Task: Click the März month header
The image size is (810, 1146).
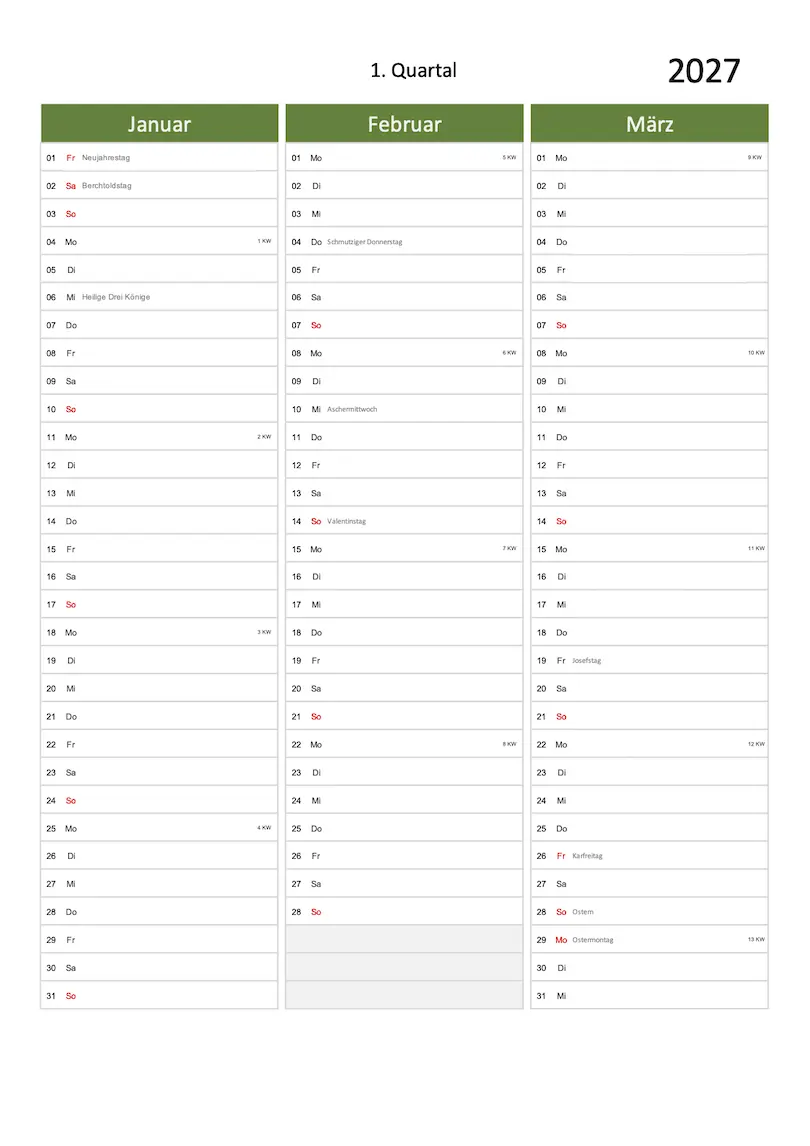Action: click(649, 124)
